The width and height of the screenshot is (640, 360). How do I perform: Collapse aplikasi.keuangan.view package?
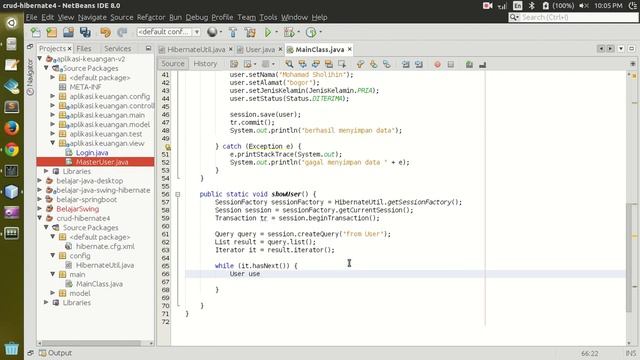53,143
